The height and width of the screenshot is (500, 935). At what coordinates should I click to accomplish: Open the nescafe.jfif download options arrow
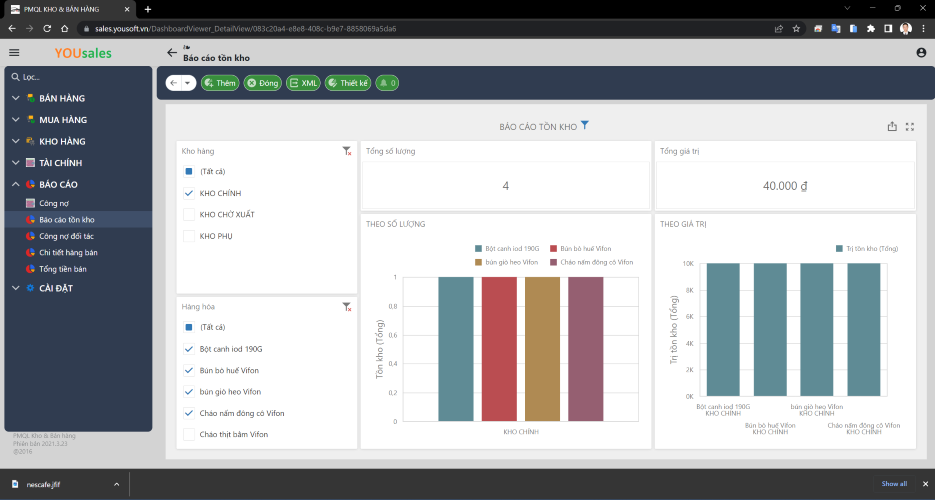pyautogui.click(x=116, y=485)
